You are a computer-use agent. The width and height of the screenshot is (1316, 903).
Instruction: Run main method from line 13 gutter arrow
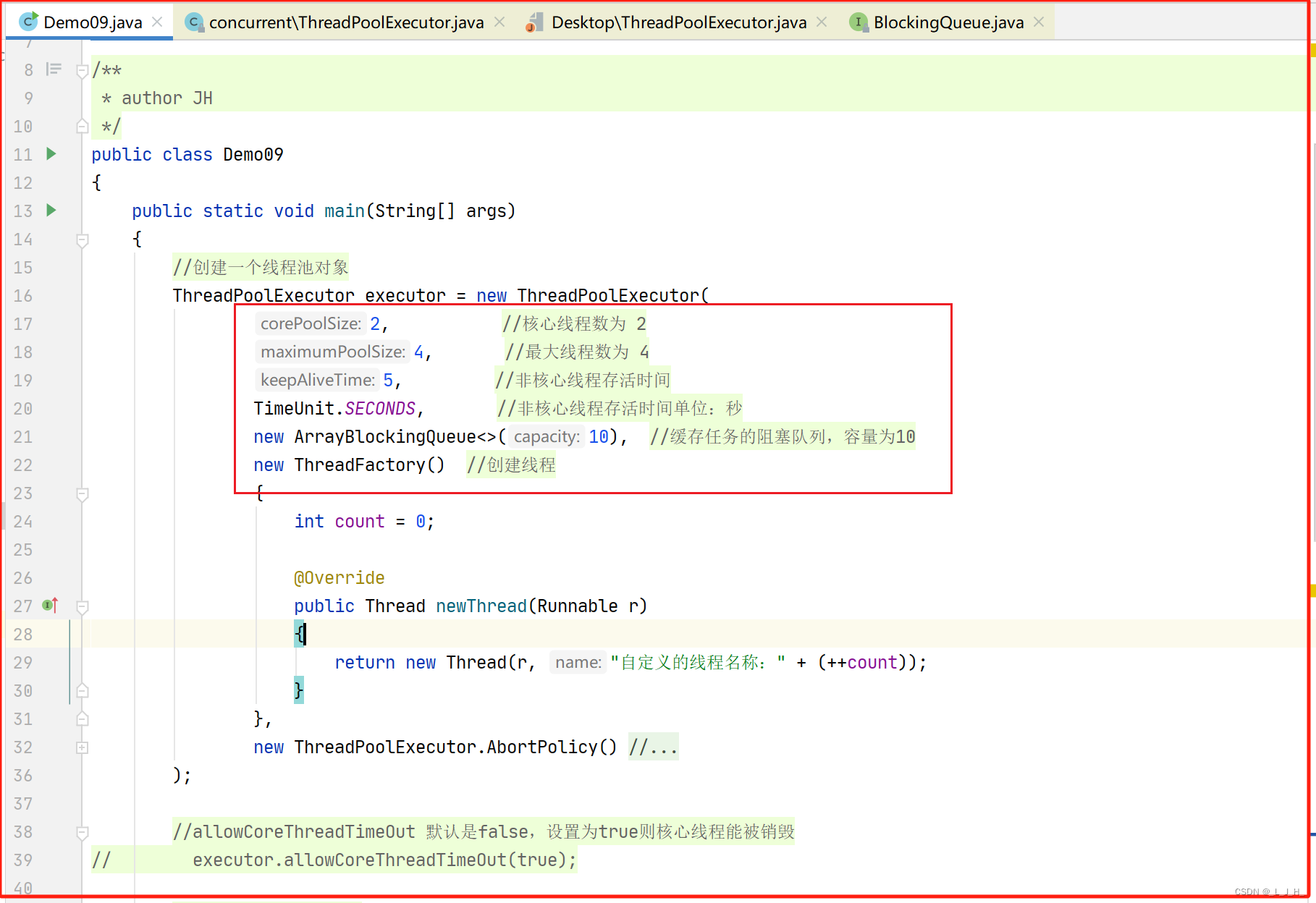coord(51,210)
